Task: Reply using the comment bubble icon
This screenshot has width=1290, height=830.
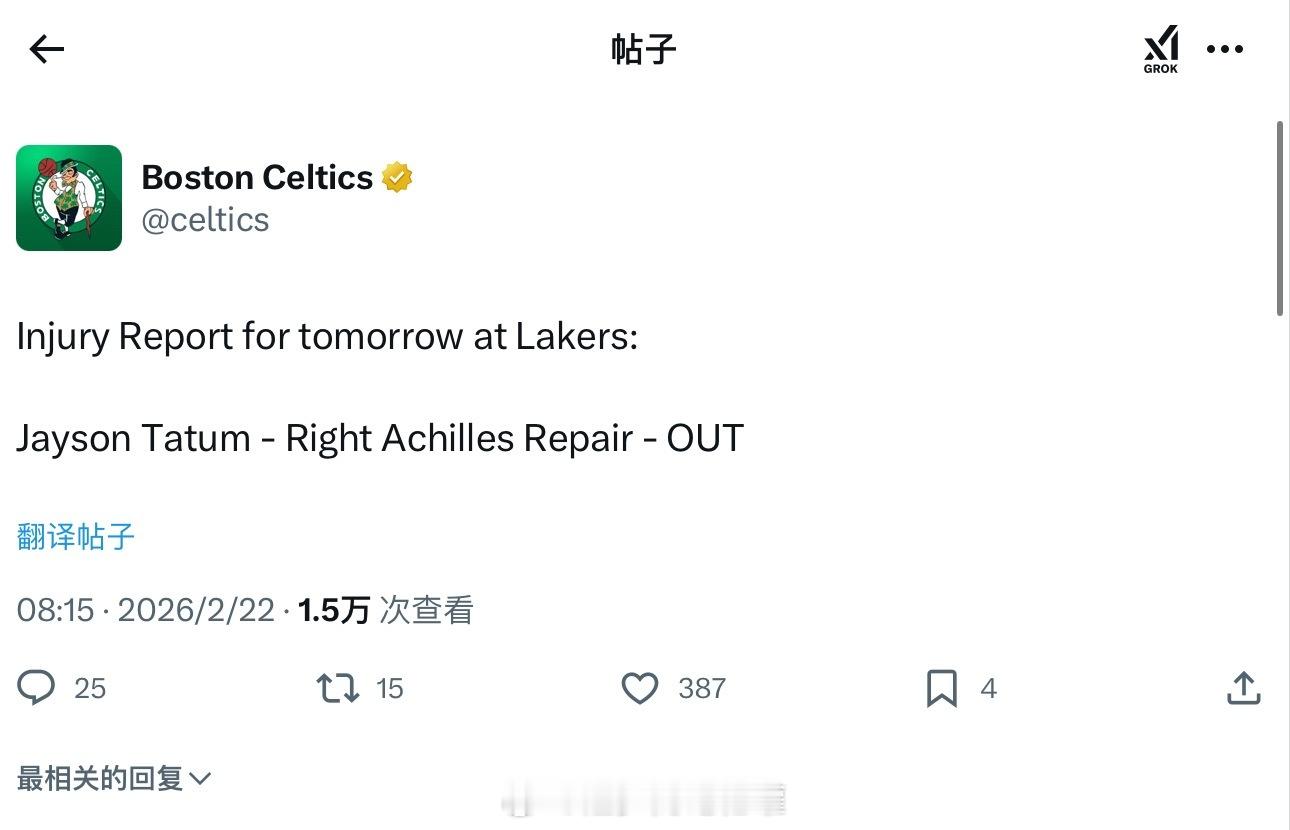Action: click(37, 688)
